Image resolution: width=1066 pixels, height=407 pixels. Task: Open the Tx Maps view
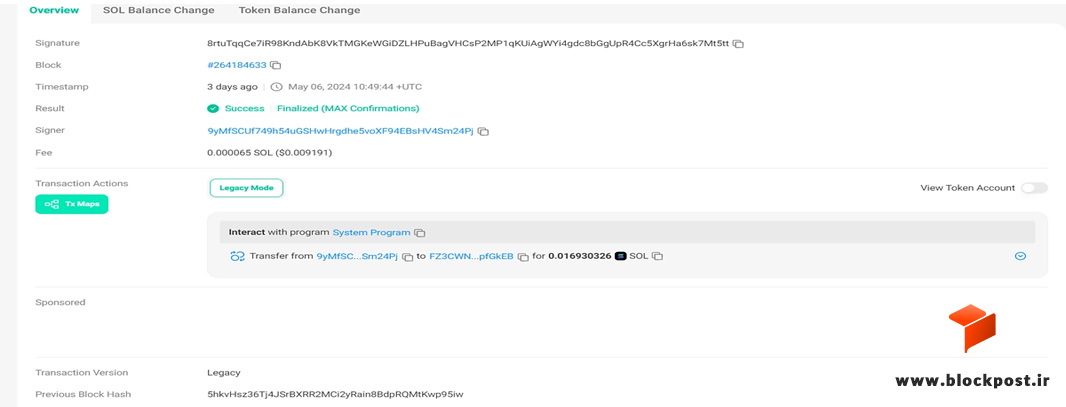[71, 204]
